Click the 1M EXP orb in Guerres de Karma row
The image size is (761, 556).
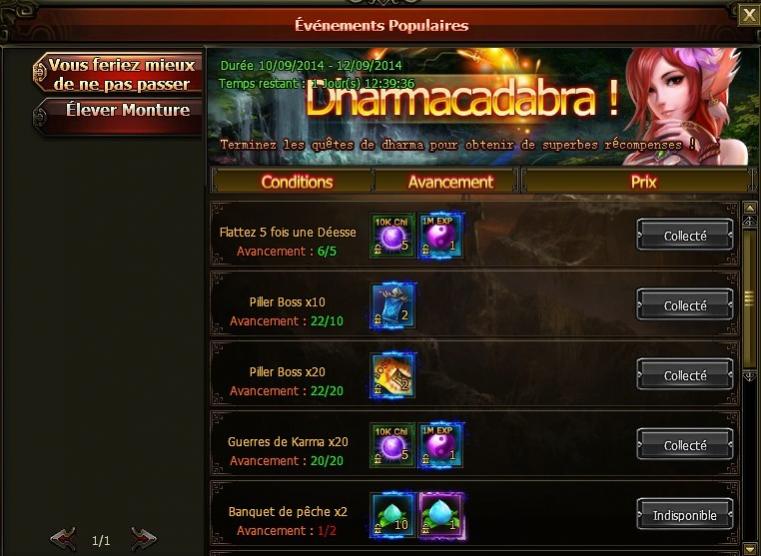440,445
